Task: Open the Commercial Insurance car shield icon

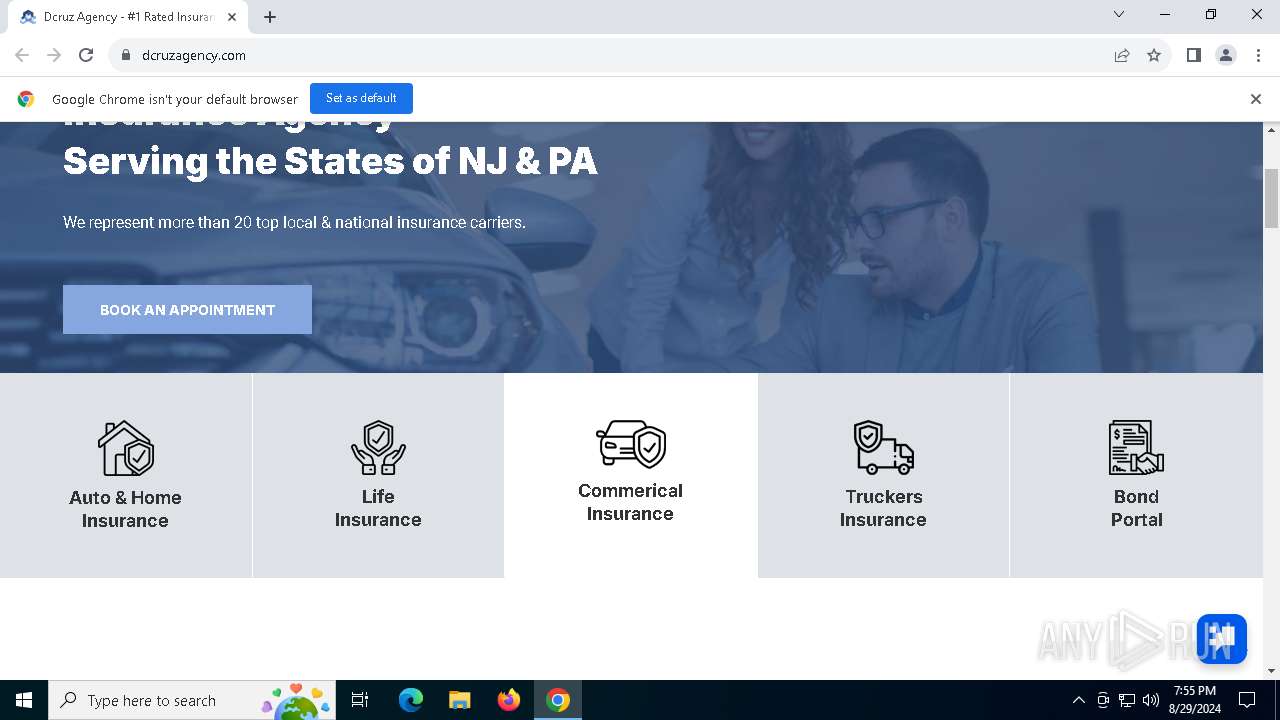Action: coord(631,444)
